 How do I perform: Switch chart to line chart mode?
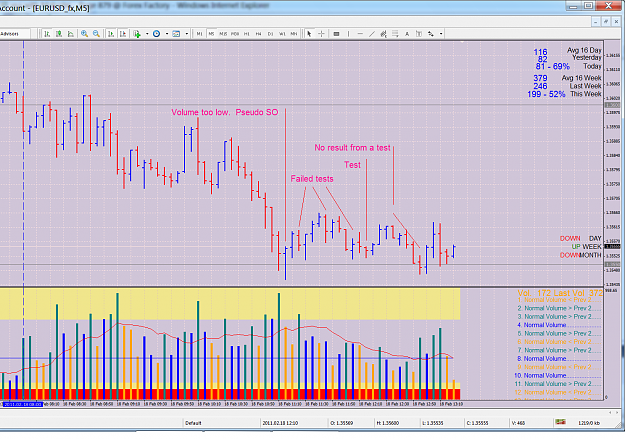click(x=71, y=34)
